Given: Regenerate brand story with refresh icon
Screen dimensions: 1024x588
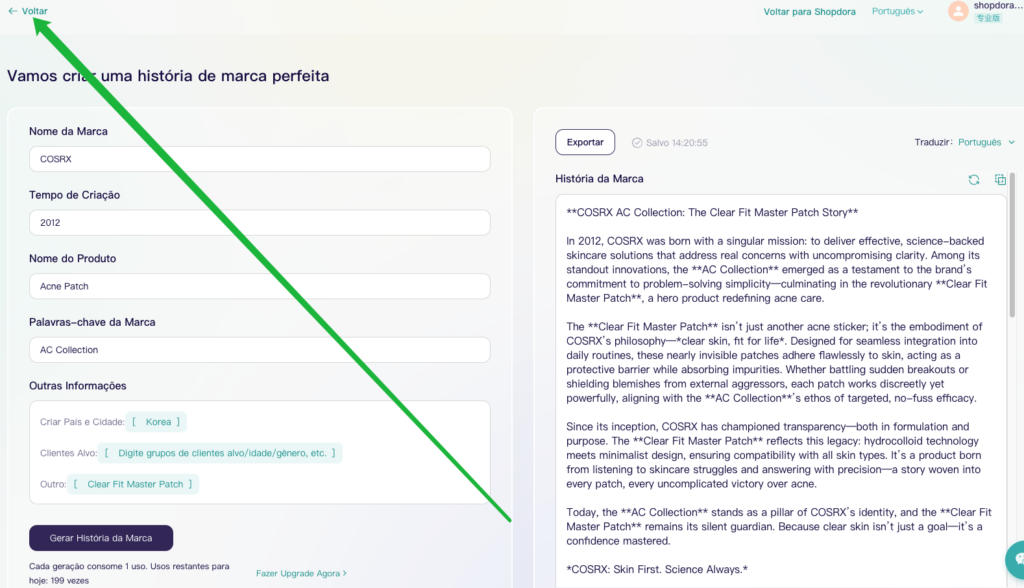Looking at the screenshot, I should pos(973,180).
